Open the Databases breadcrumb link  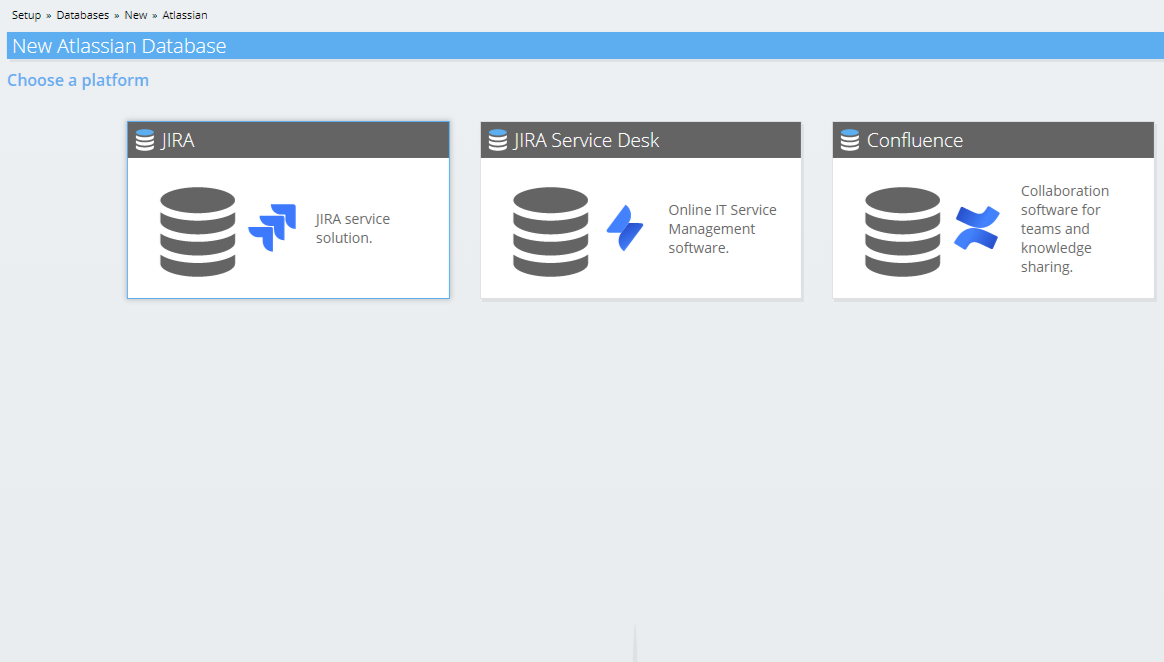point(82,14)
